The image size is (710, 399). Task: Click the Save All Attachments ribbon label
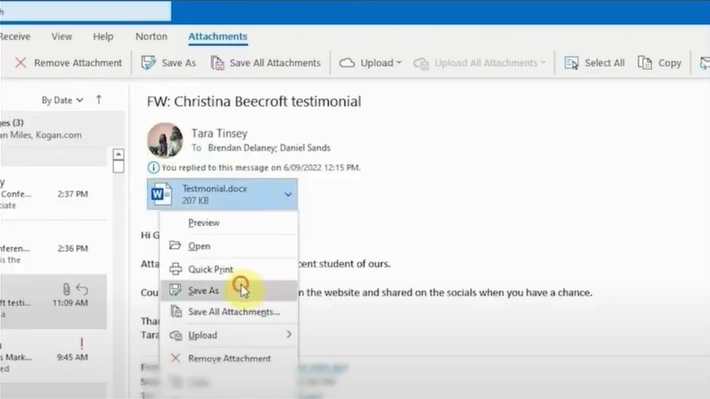[275, 63]
